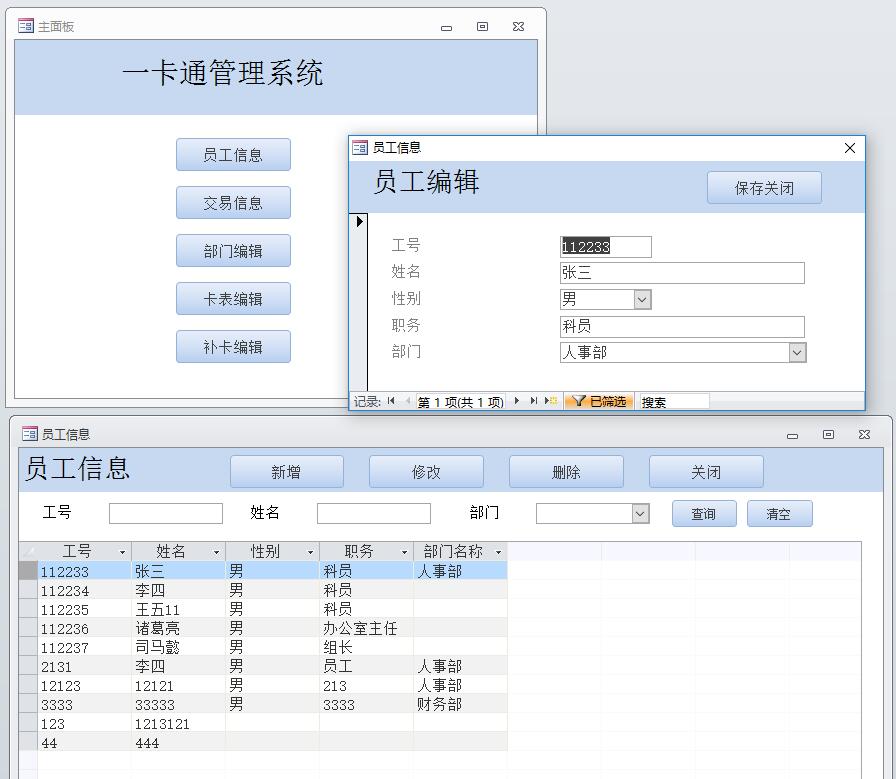Click the 工号 search input field
Image resolution: width=896 pixels, height=779 pixels.
(166, 513)
